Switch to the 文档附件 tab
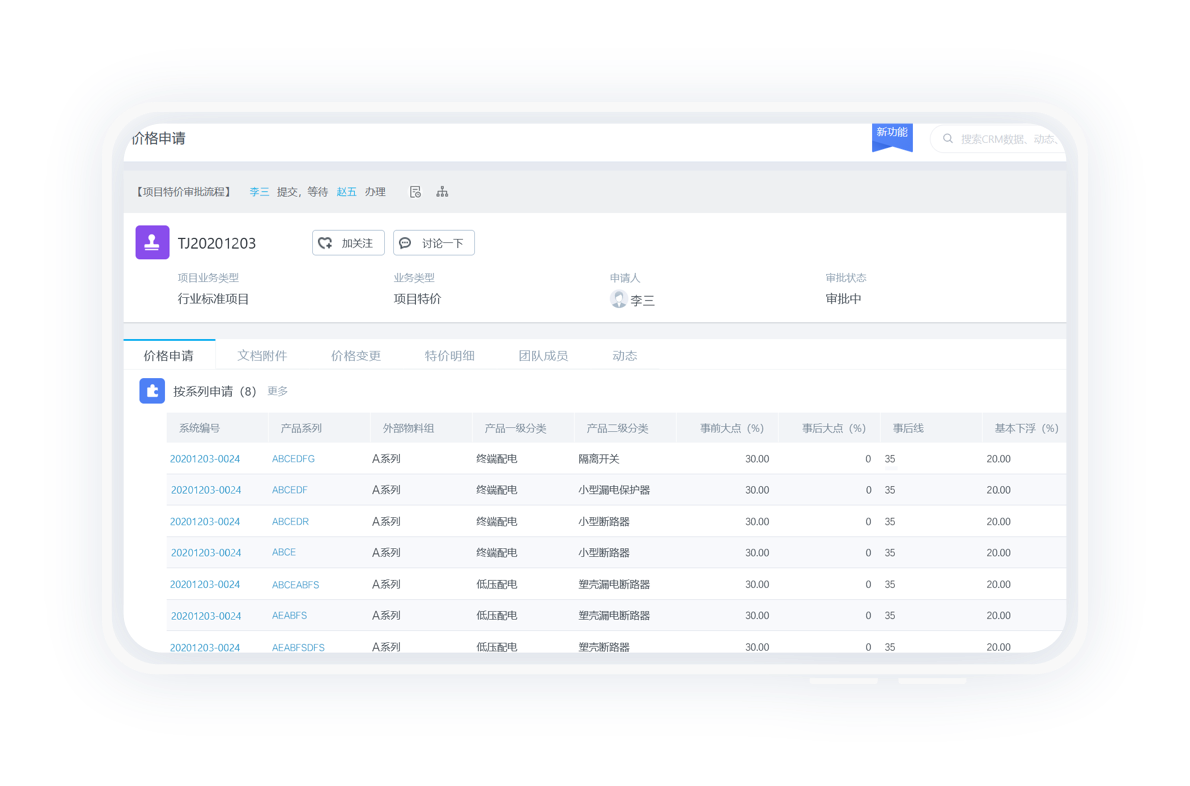Screen dimensions: 1190x786 click(262, 355)
